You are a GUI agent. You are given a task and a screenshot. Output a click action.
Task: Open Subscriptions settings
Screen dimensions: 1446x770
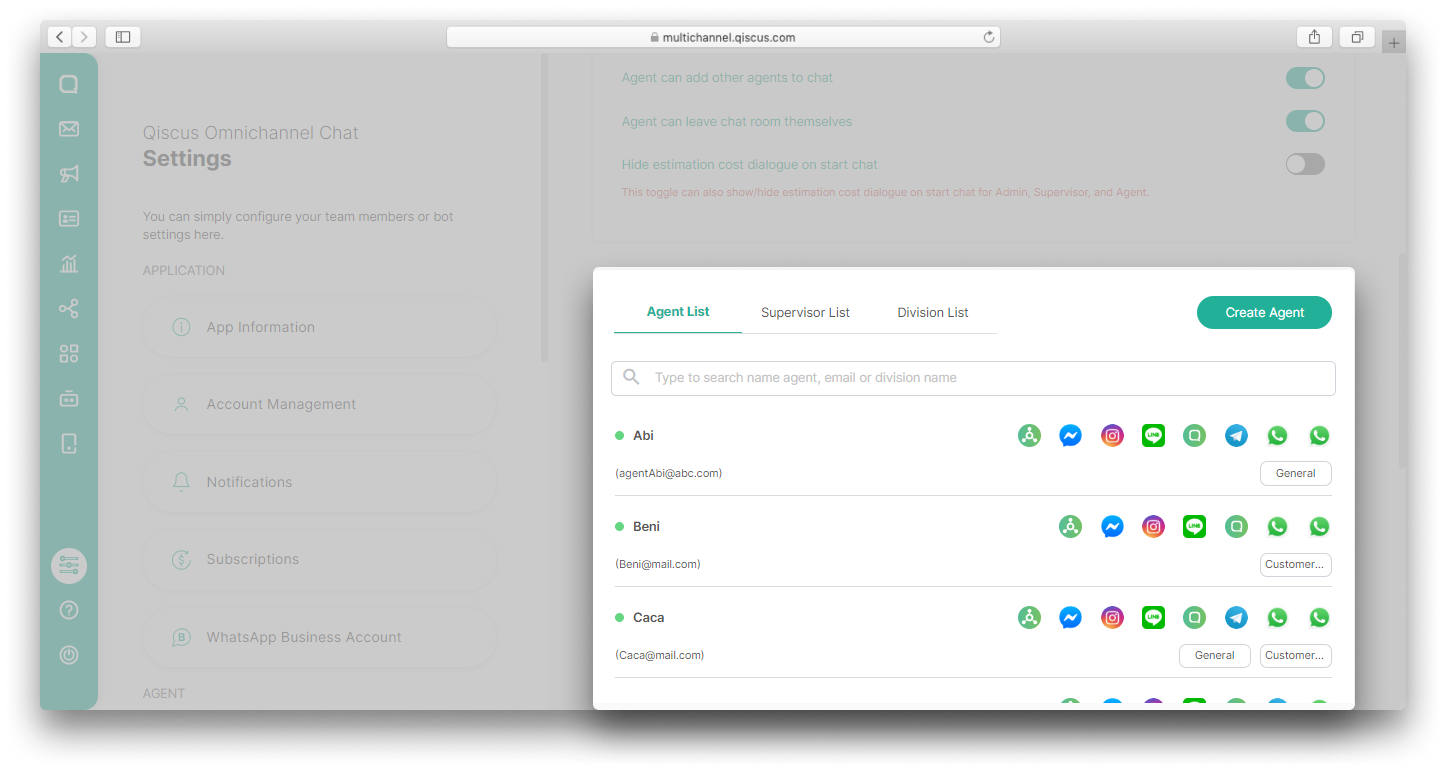tap(320, 559)
